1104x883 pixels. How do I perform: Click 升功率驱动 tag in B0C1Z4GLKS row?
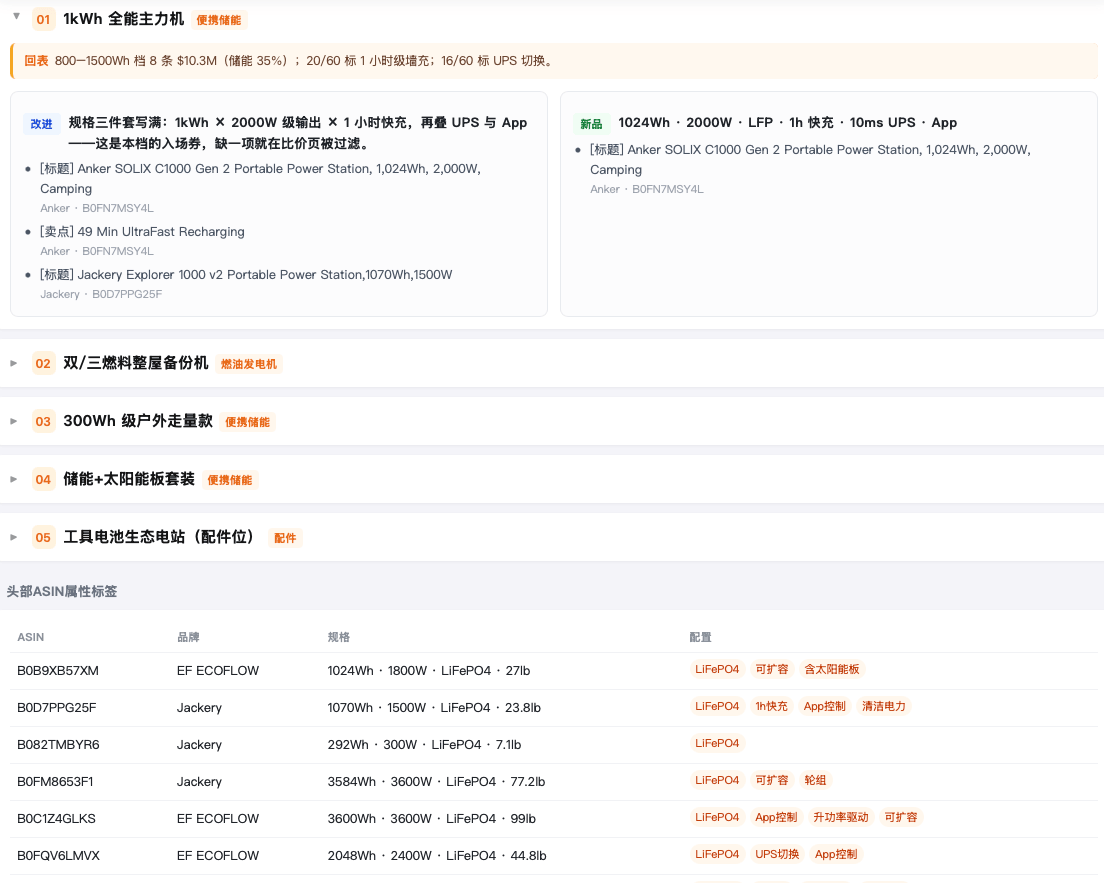pos(841,817)
